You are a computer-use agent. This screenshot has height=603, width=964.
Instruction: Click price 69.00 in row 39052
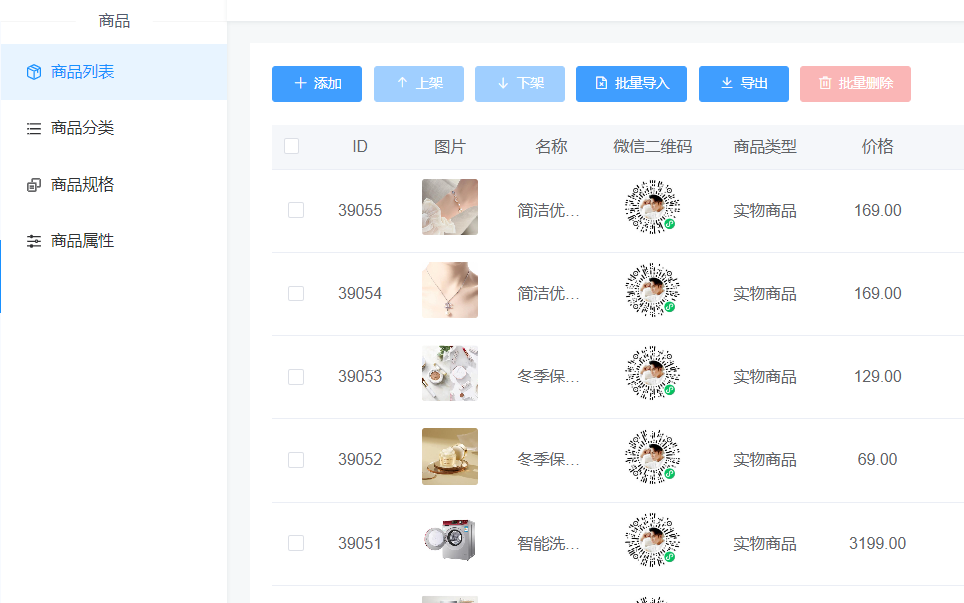point(877,460)
